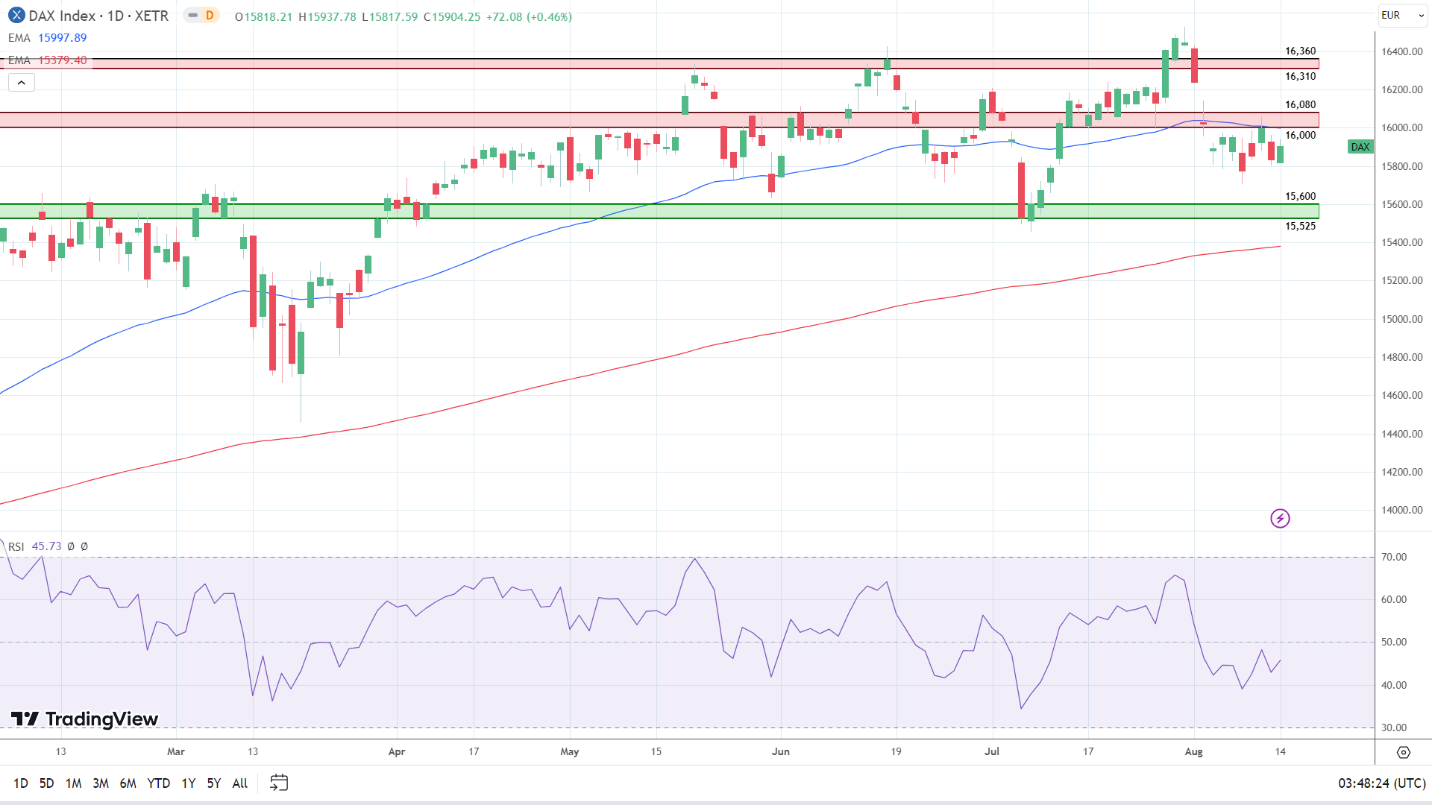Click the 16,360 resistance label

(1300, 51)
